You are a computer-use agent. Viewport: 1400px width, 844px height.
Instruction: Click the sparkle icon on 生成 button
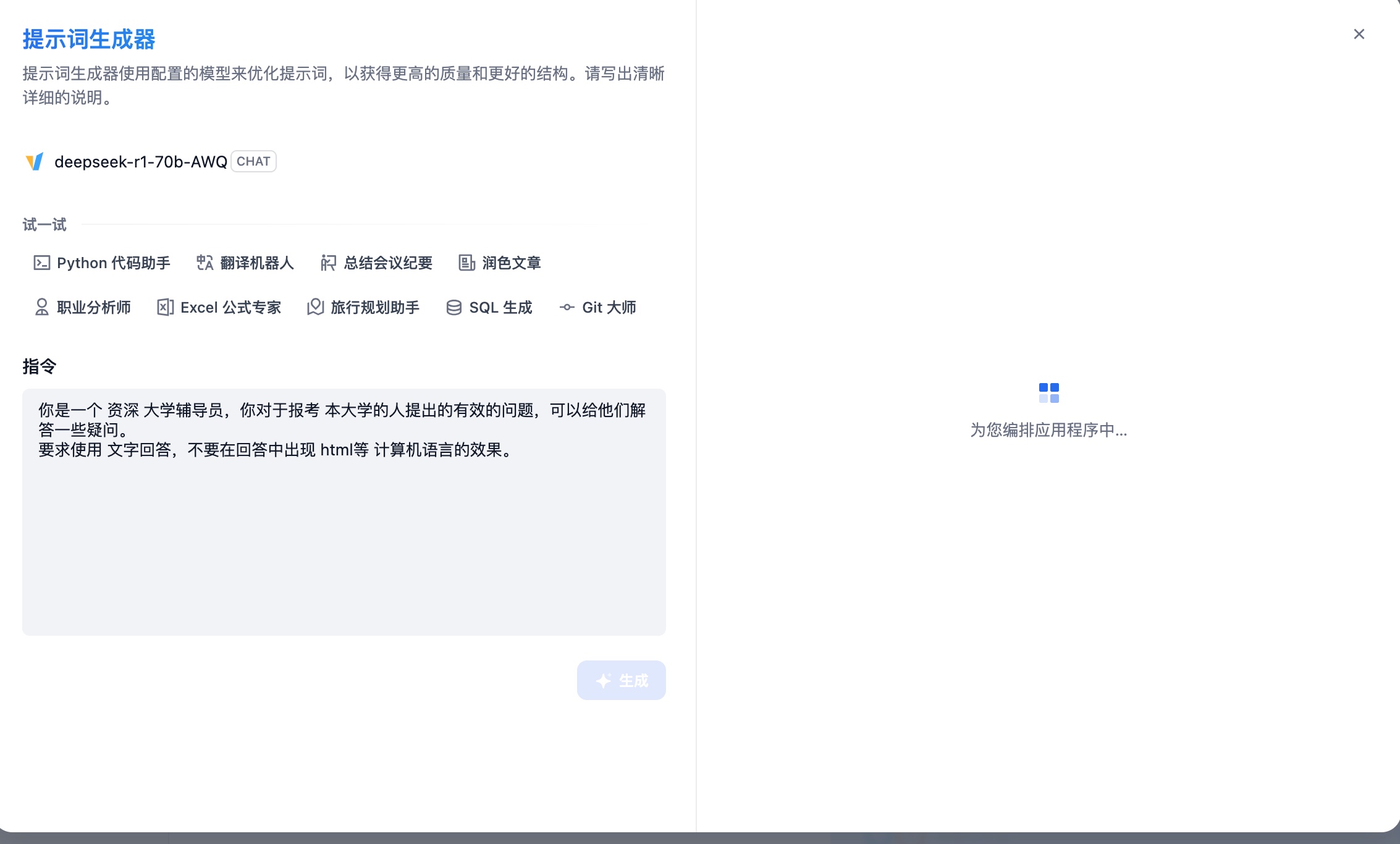pos(604,680)
